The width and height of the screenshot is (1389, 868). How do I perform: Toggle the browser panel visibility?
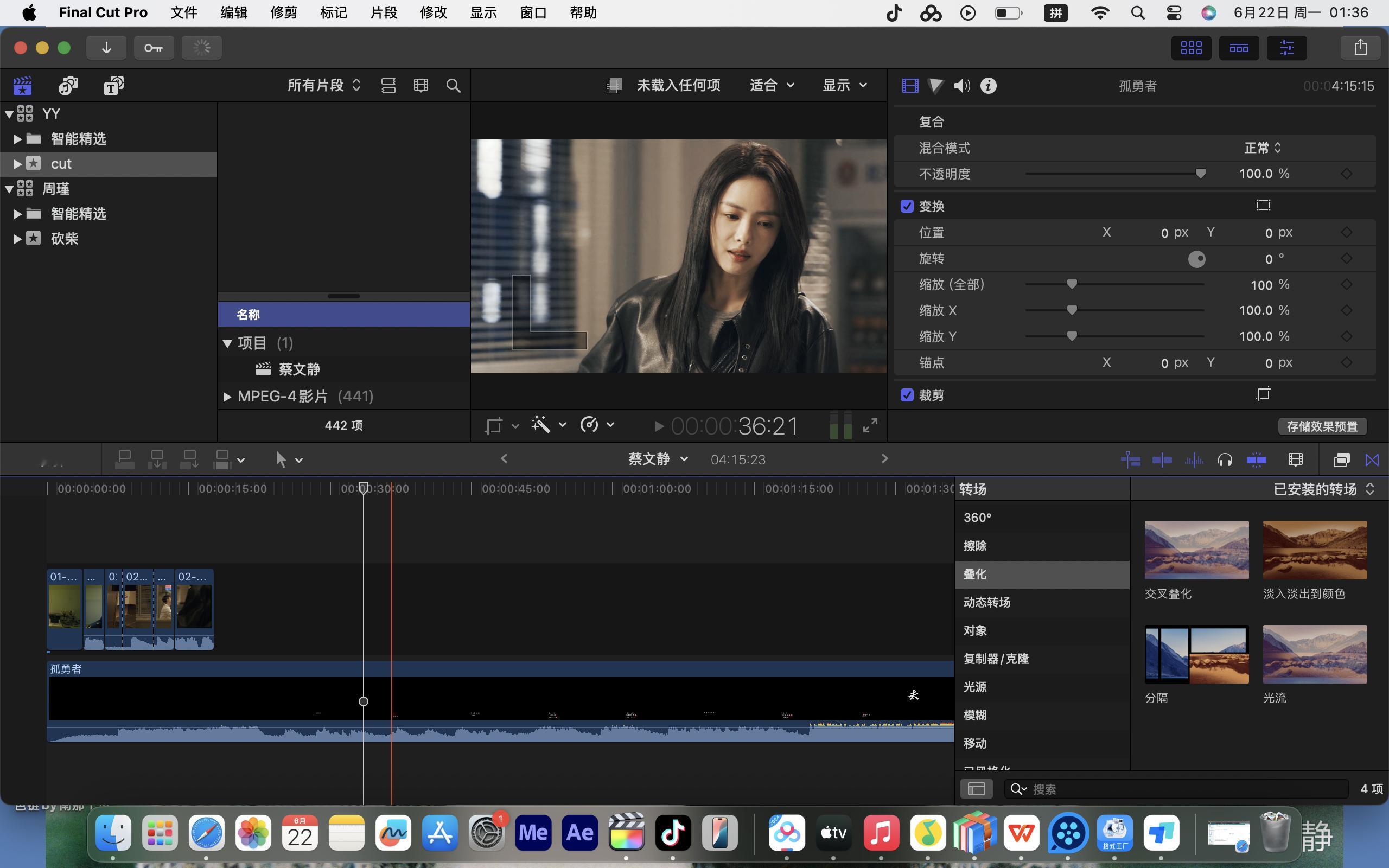coord(1191,48)
